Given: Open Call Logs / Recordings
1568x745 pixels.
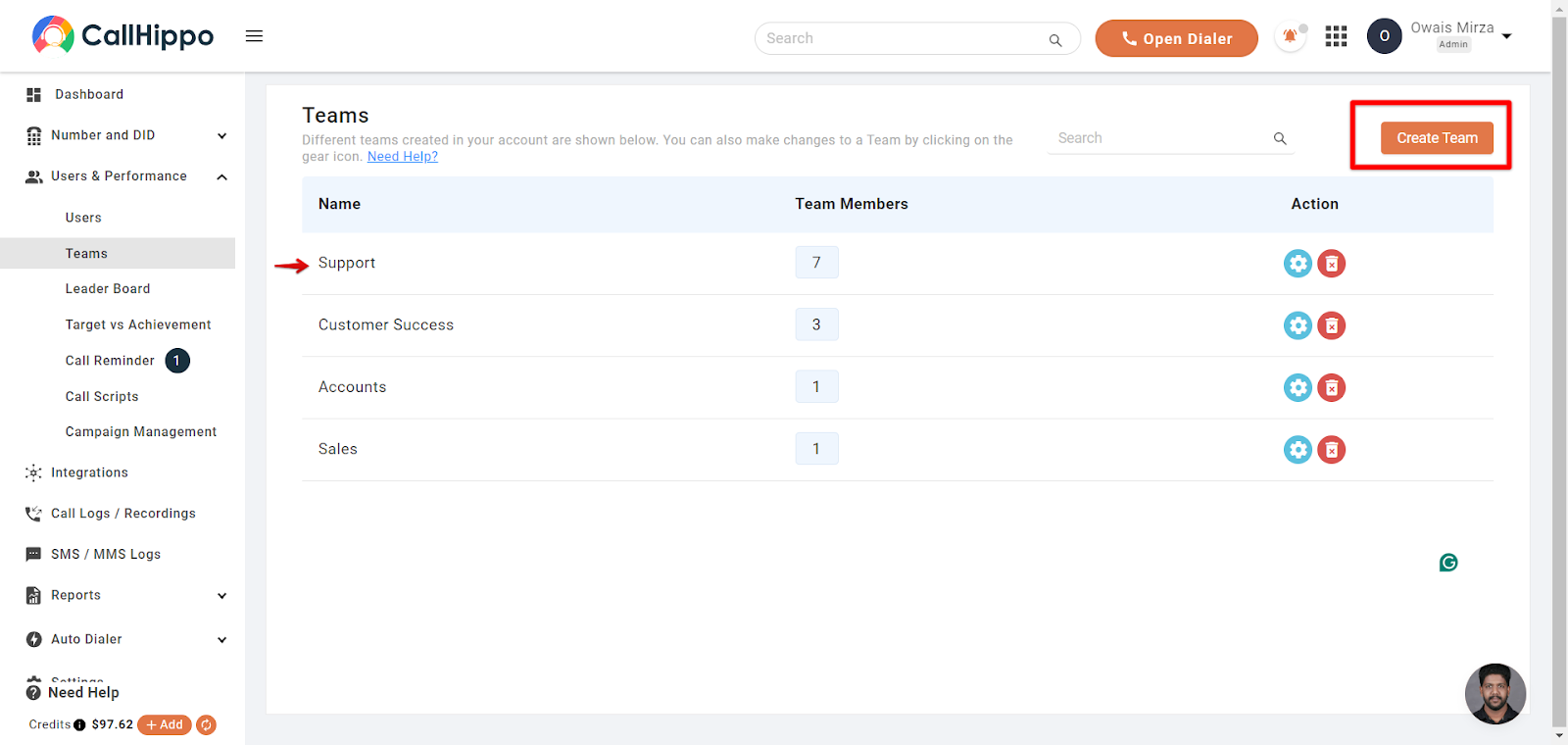Looking at the screenshot, I should tap(123, 514).
